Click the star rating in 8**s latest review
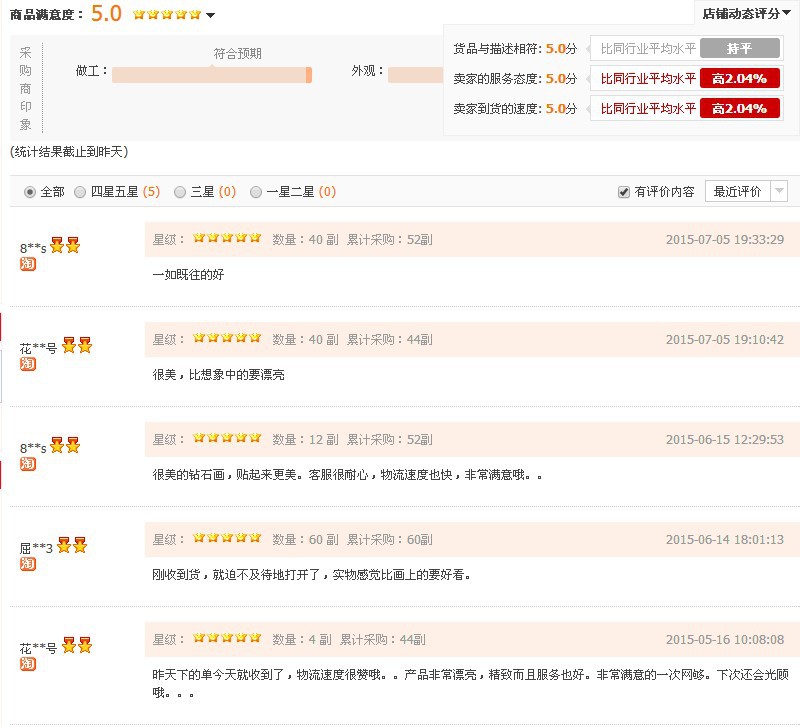Image resolution: width=809 pixels, height=727 pixels. point(227,238)
